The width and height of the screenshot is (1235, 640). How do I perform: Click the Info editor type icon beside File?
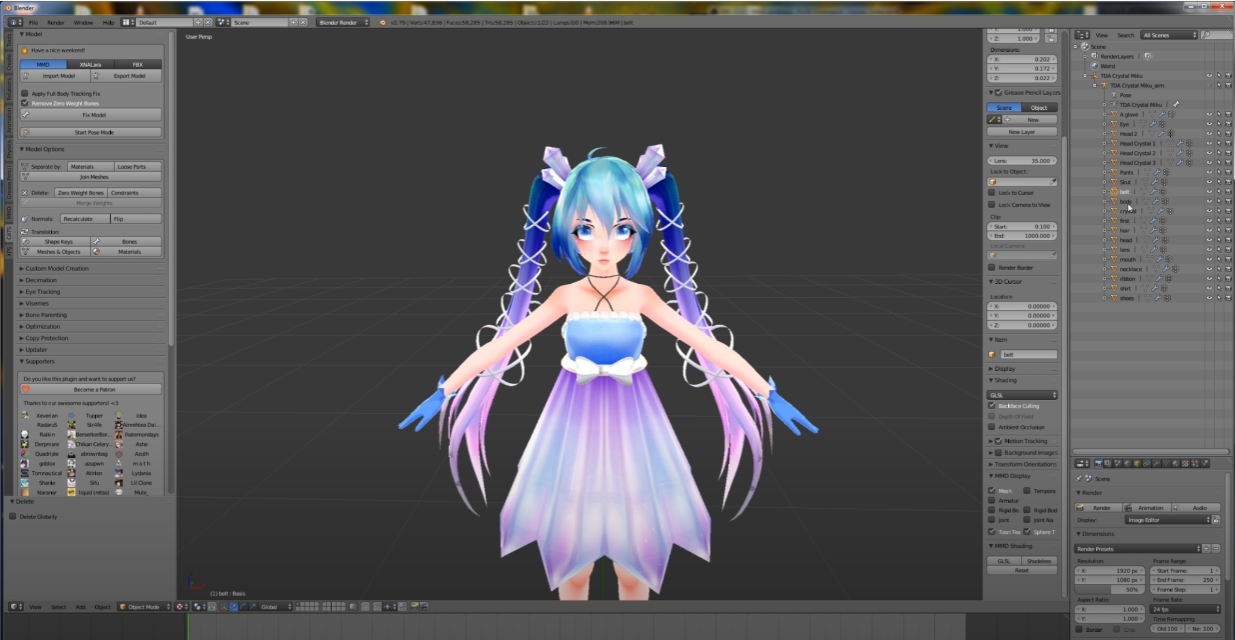[x=15, y=21]
